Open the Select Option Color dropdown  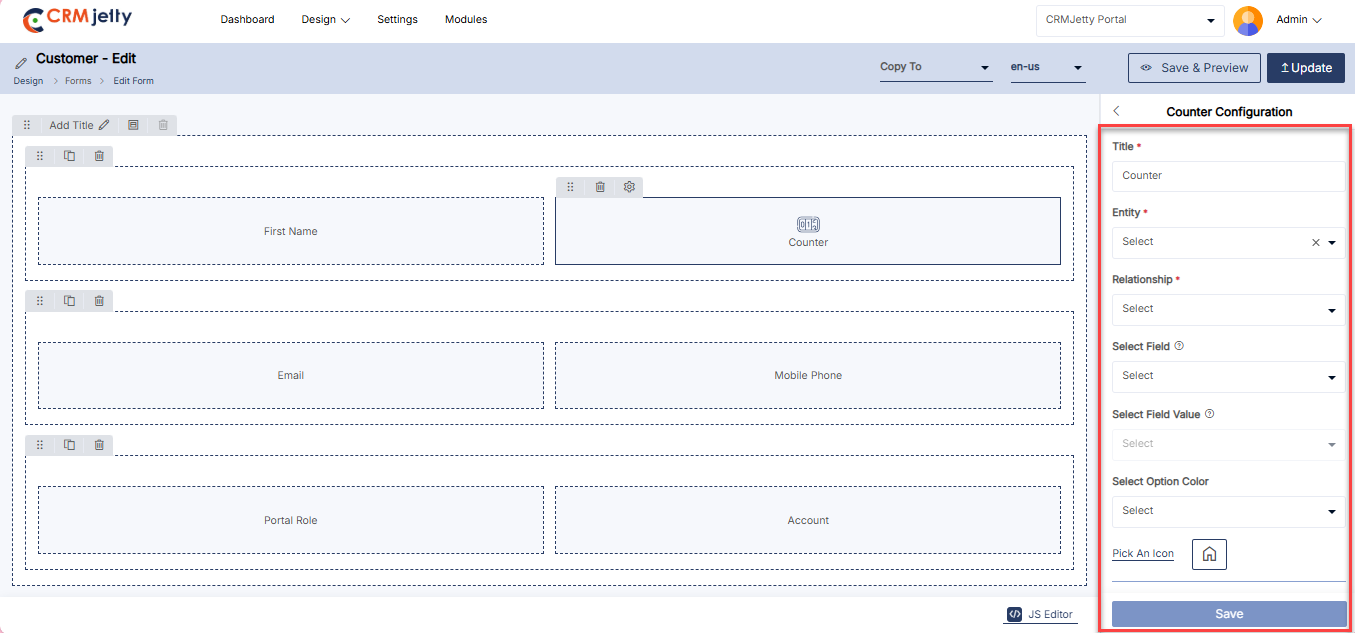[x=1228, y=512]
